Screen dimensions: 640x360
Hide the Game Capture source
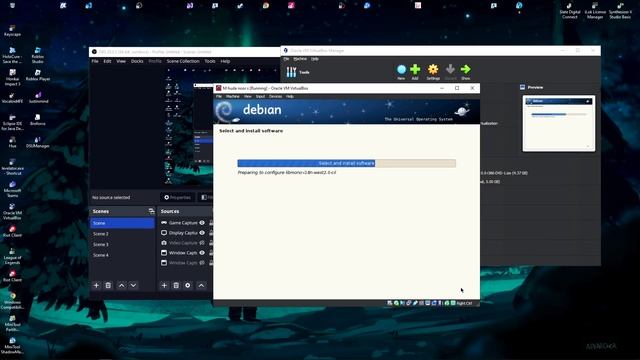click(x=202, y=223)
